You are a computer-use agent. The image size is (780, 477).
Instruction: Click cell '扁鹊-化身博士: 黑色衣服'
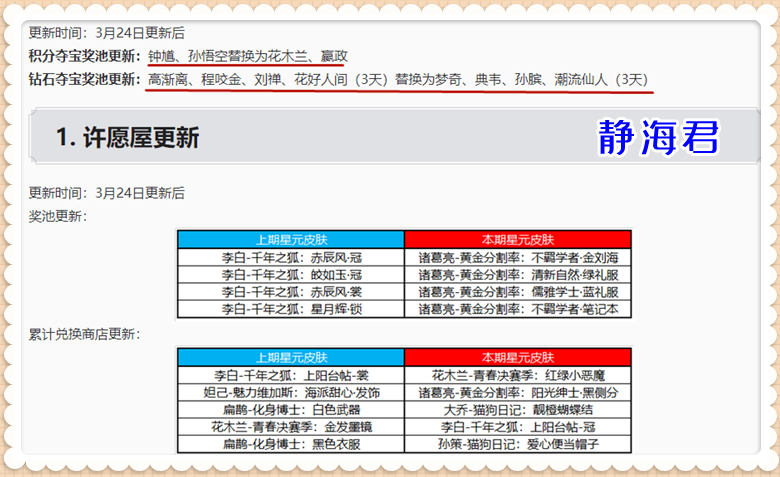click(x=292, y=444)
